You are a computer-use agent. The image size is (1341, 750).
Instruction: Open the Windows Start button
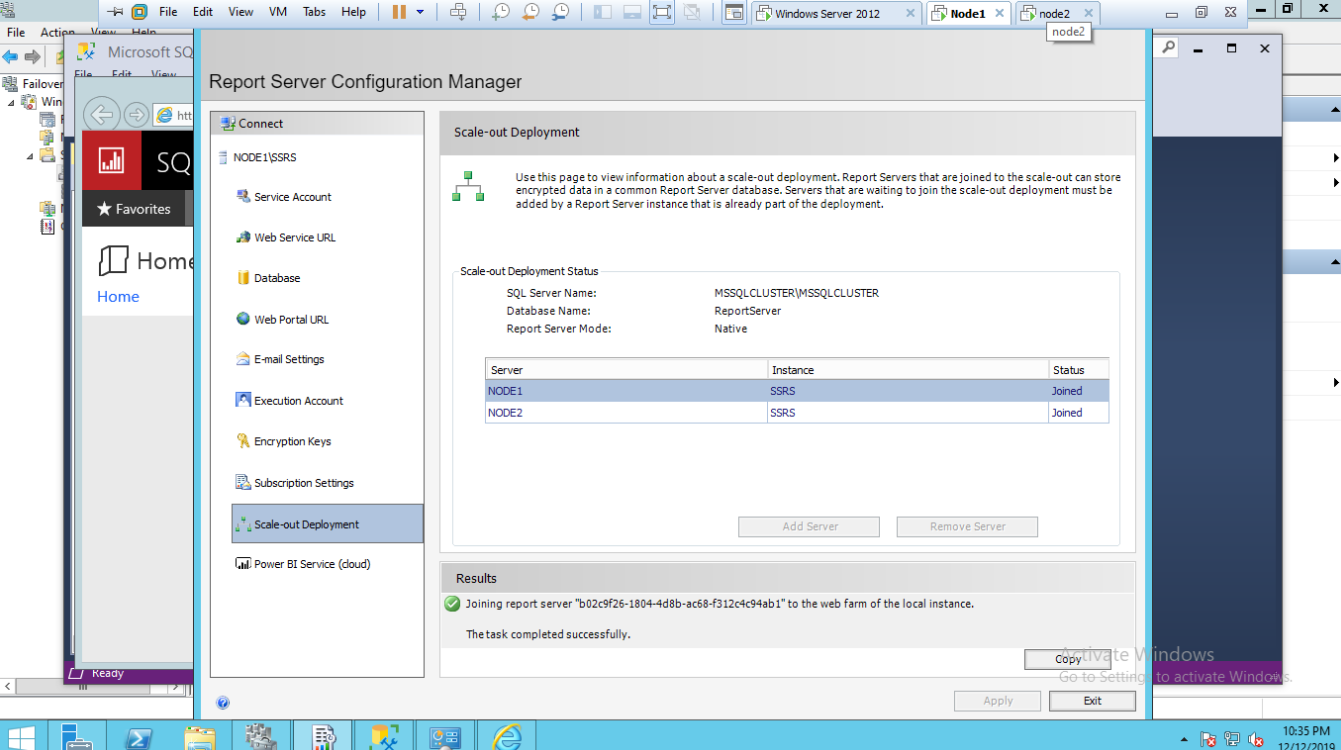tap(22, 737)
